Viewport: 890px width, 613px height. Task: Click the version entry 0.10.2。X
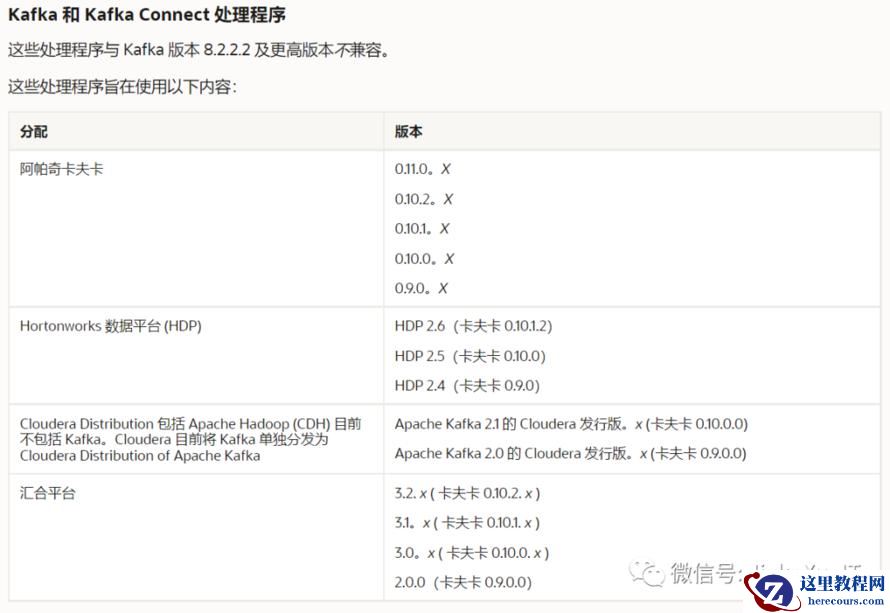point(424,199)
